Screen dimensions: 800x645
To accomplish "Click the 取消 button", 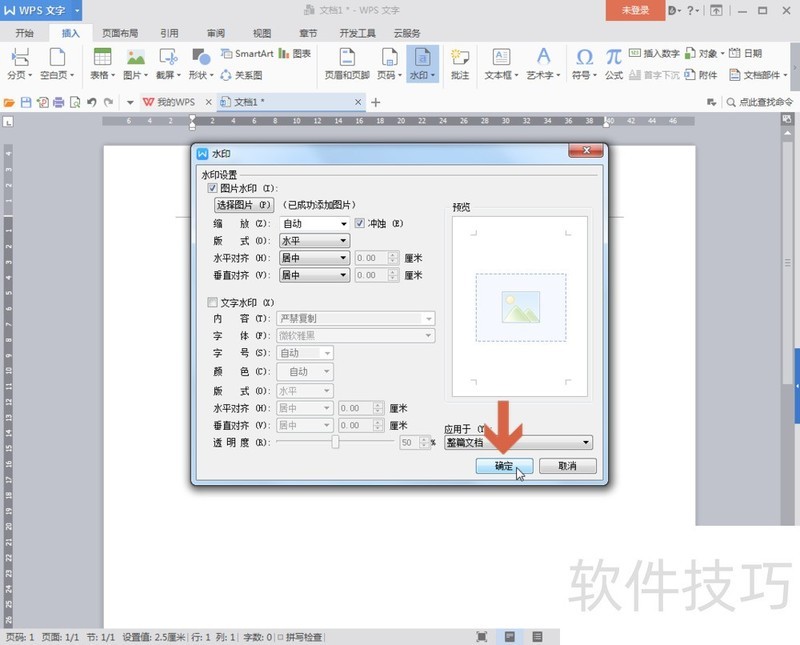I will tap(567, 466).
